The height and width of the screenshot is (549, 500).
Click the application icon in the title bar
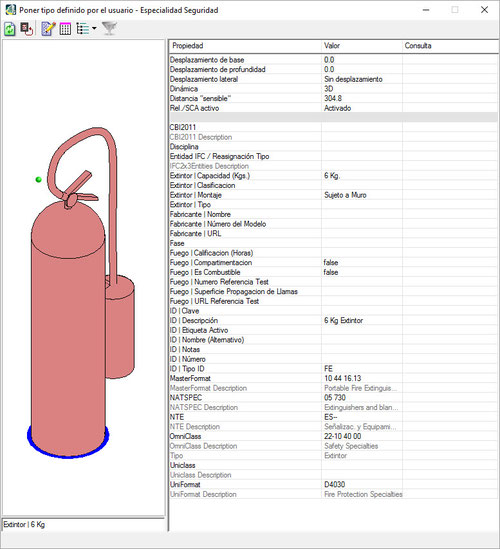tap(11, 9)
